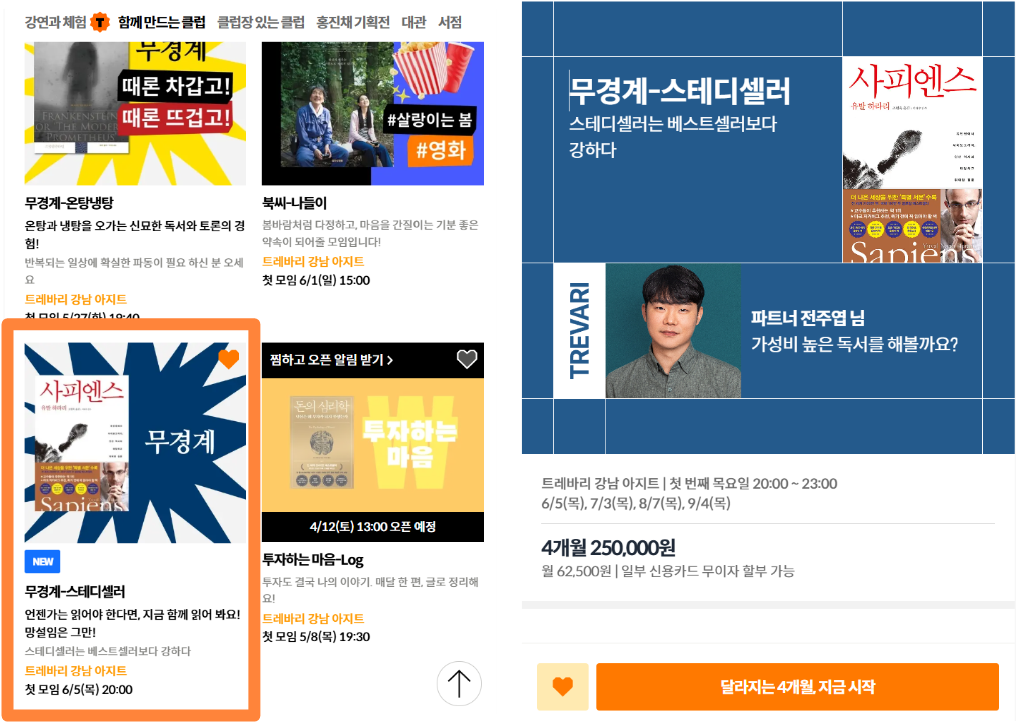
Task: Select the 클럽장 있는 클럽 tab
Action: 261,22
